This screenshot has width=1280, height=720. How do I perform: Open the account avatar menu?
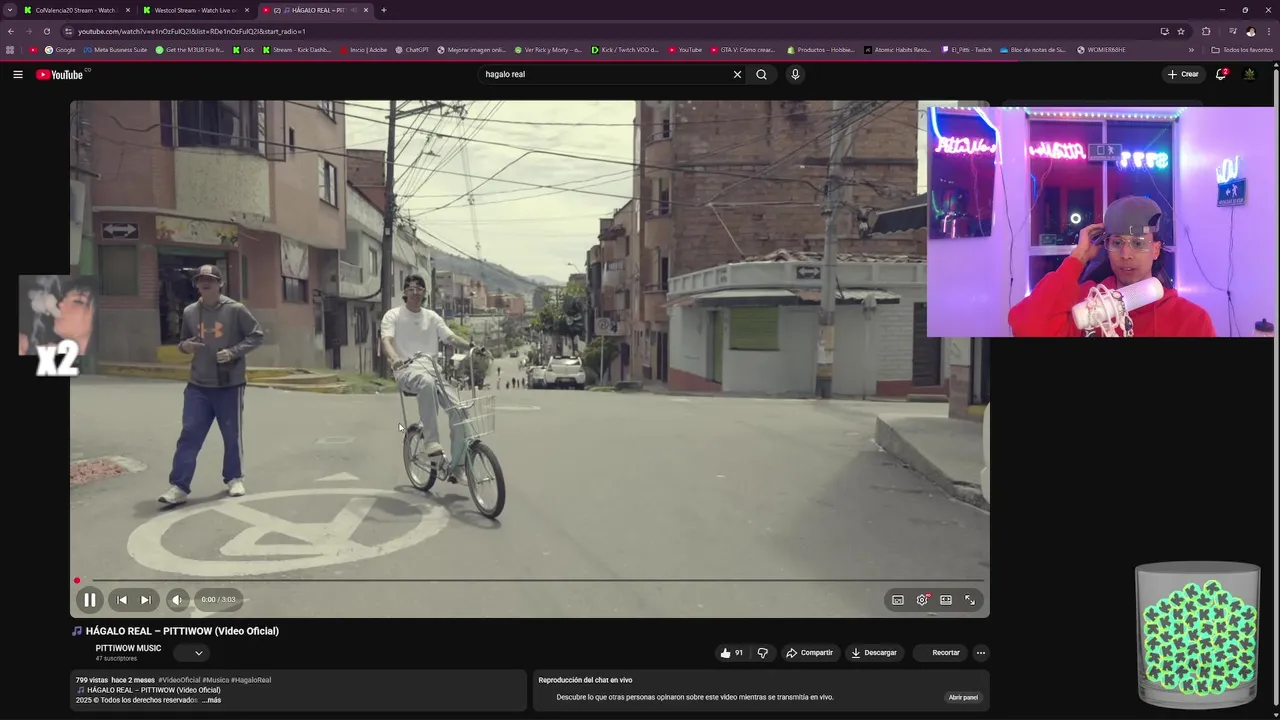click(1249, 74)
